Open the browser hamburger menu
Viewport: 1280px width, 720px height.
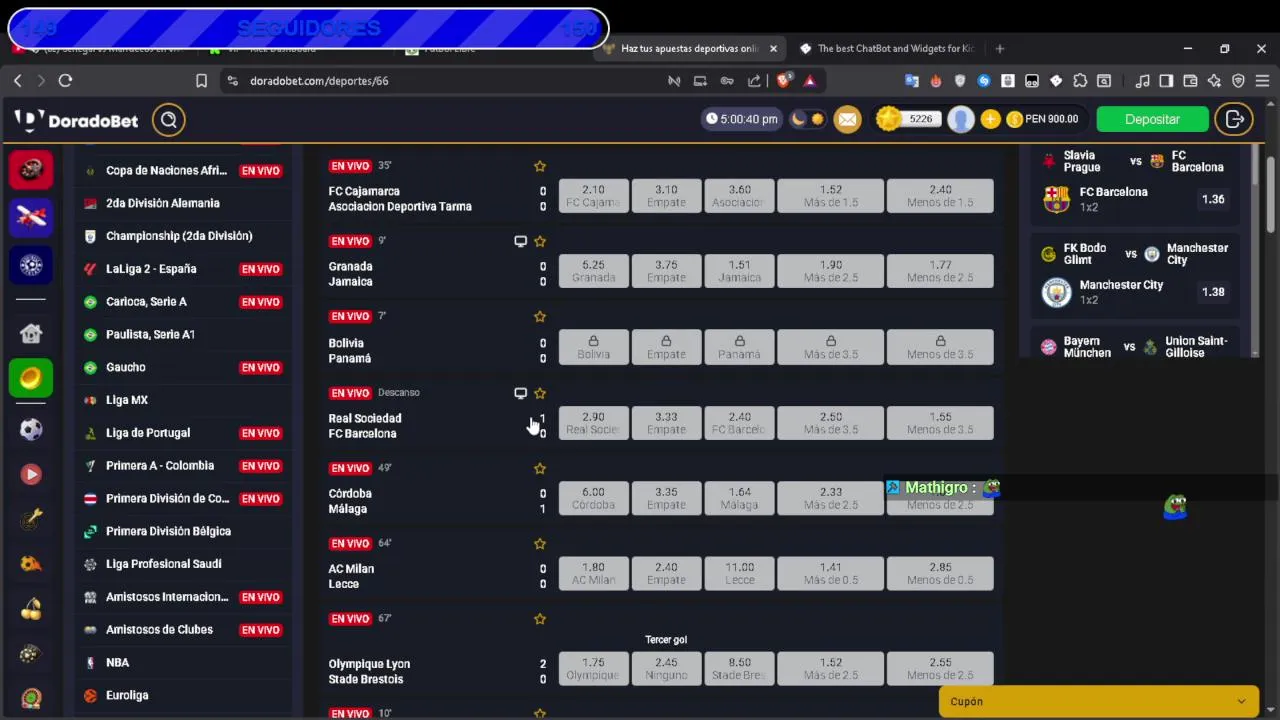[1262, 81]
